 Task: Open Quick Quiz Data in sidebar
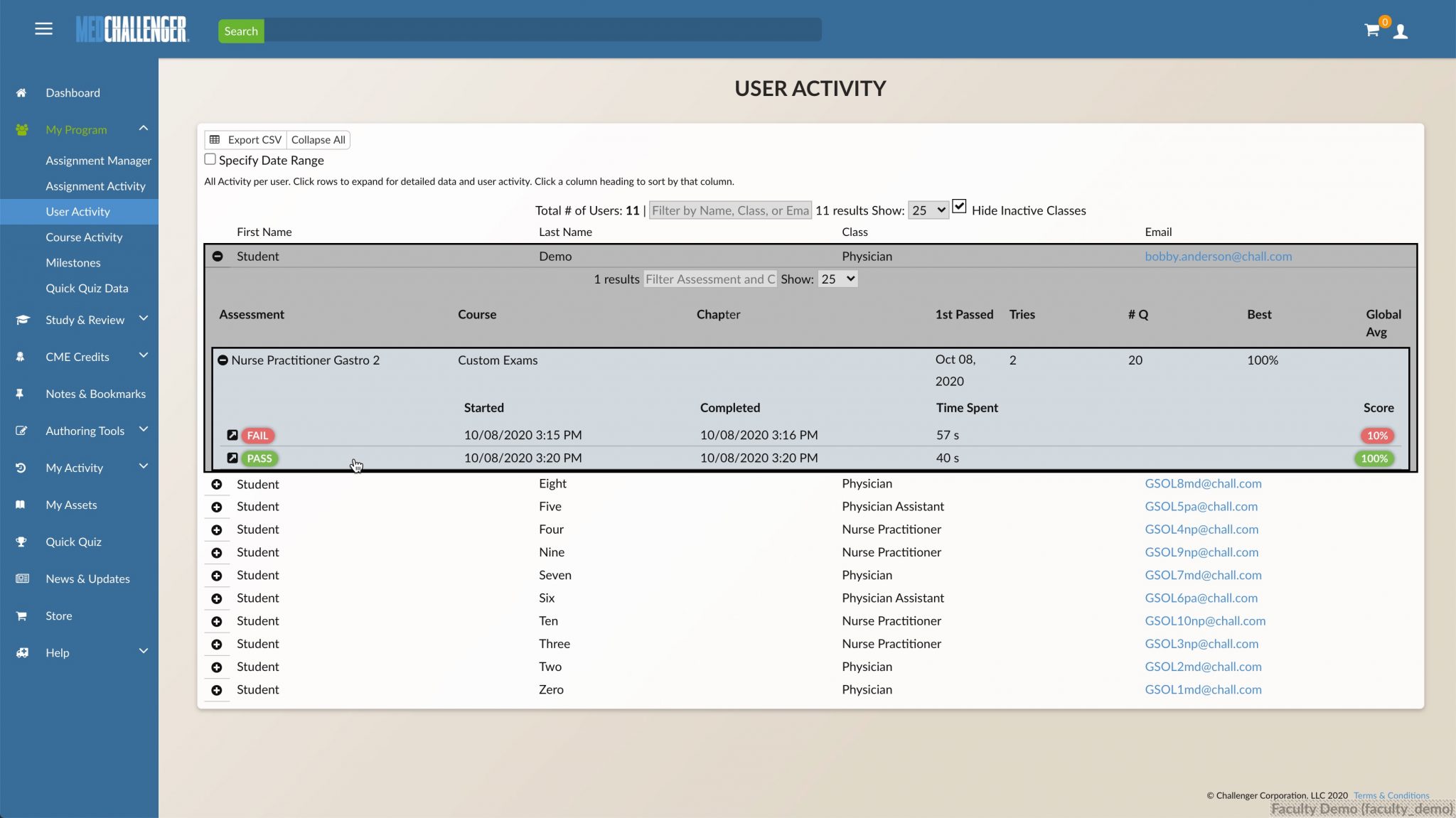87,289
